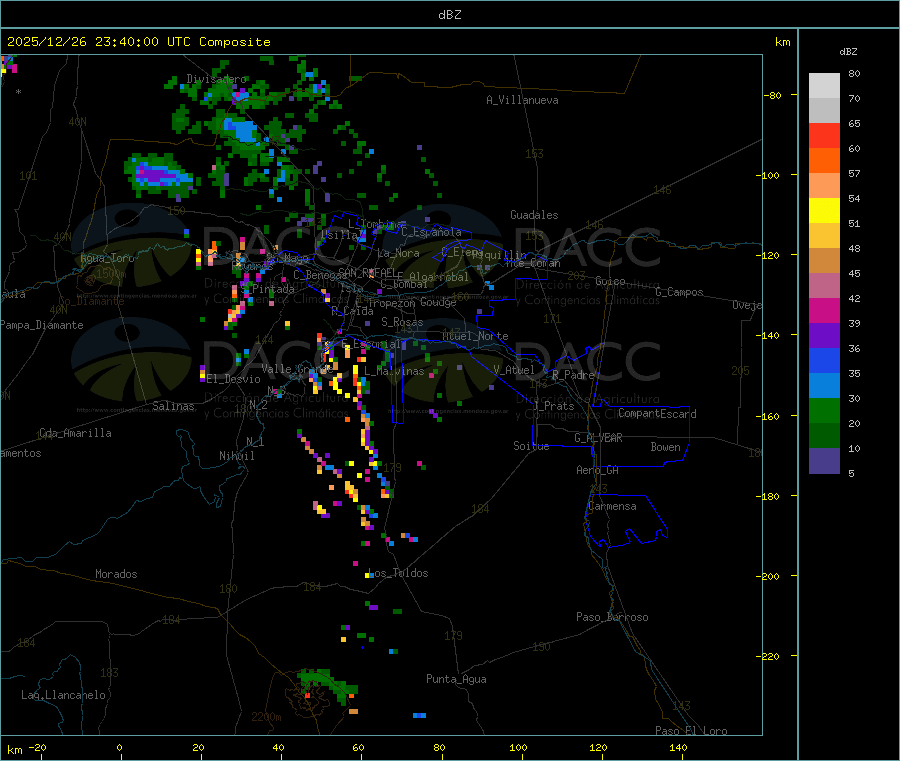This screenshot has height=761, width=900.
Task: Click the Divisadero map label
Action: [x=216, y=79]
